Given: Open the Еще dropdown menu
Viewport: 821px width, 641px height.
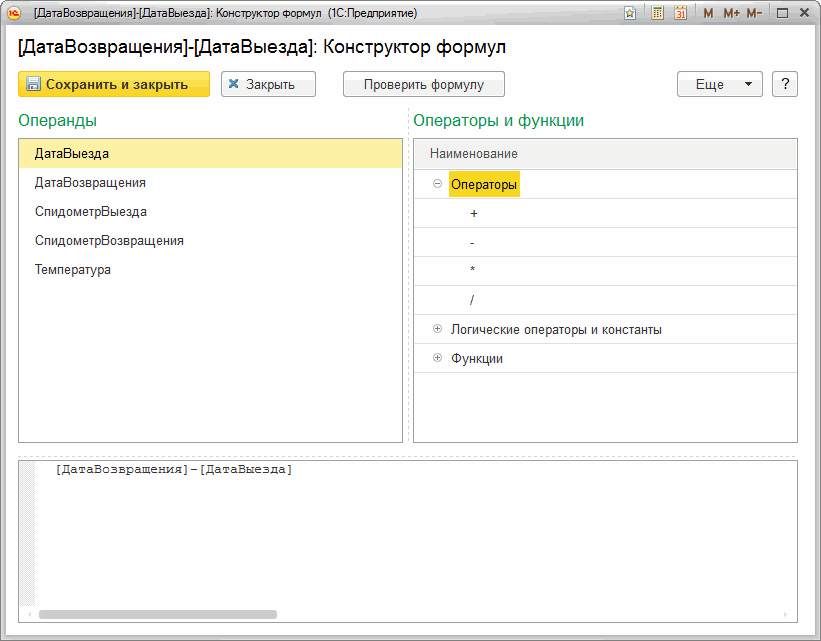Looking at the screenshot, I should click(x=720, y=84).
